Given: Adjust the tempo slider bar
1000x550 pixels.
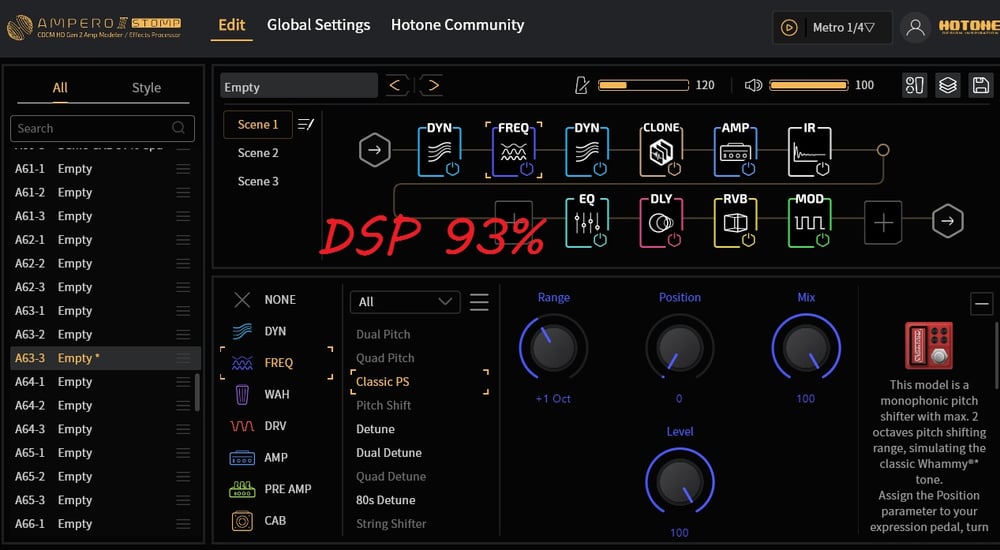Looking at the screenshot, I should [x=643, y=85].
